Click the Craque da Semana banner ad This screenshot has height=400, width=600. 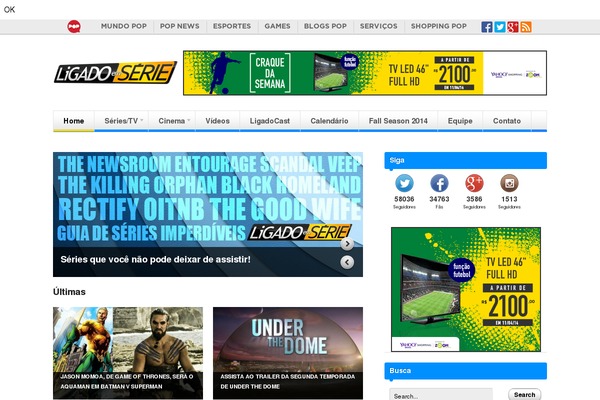[365, 73]
